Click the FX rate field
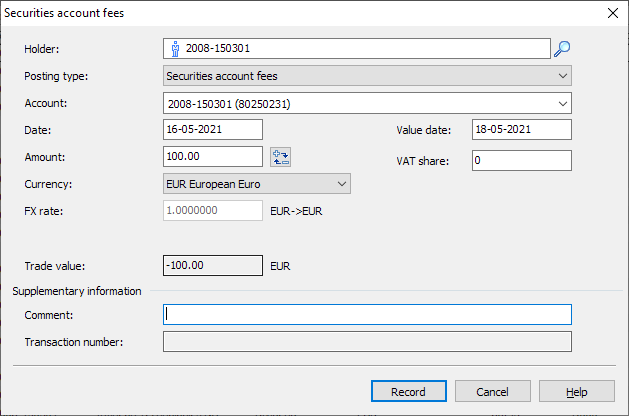629x416 pixels. click(x=212, y=211)
